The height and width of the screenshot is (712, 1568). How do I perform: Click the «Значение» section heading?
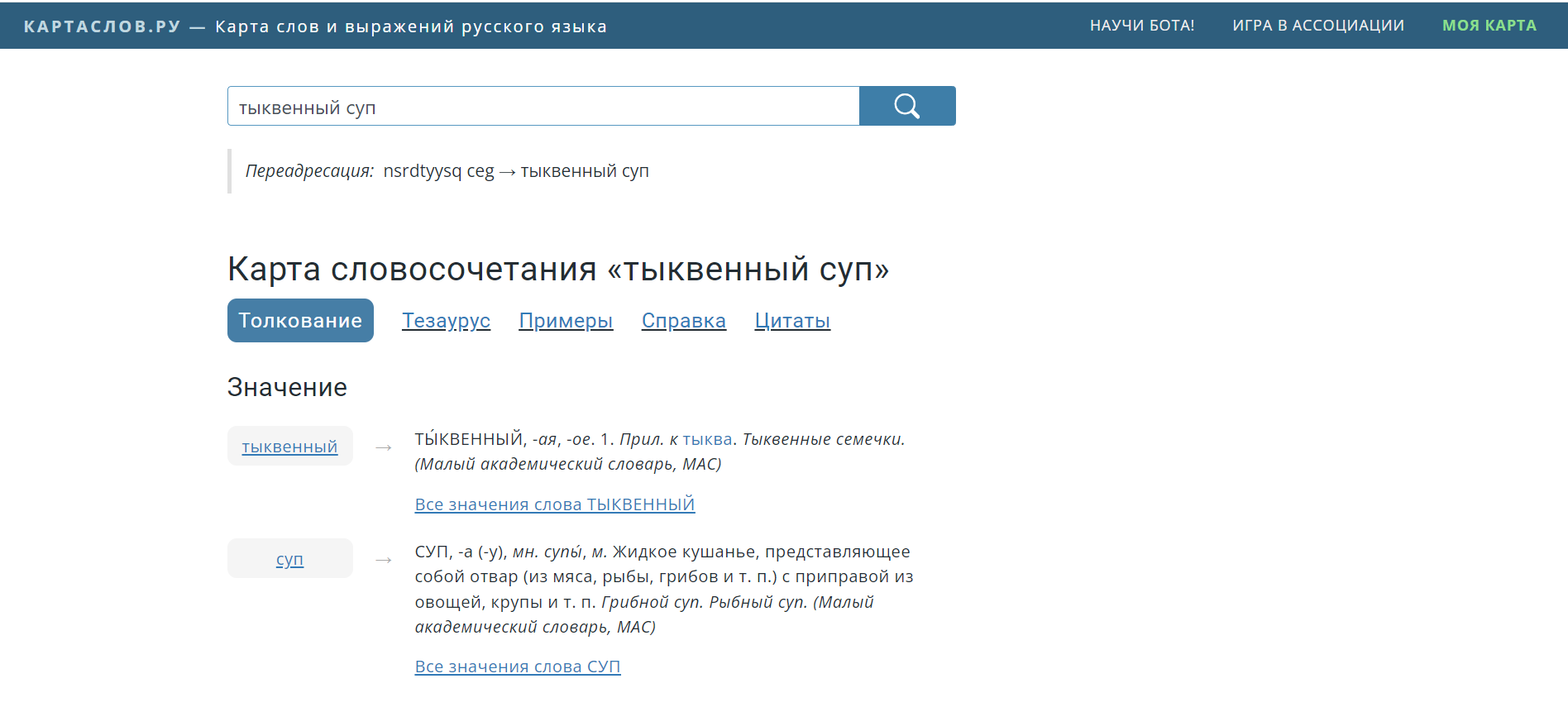287,387
